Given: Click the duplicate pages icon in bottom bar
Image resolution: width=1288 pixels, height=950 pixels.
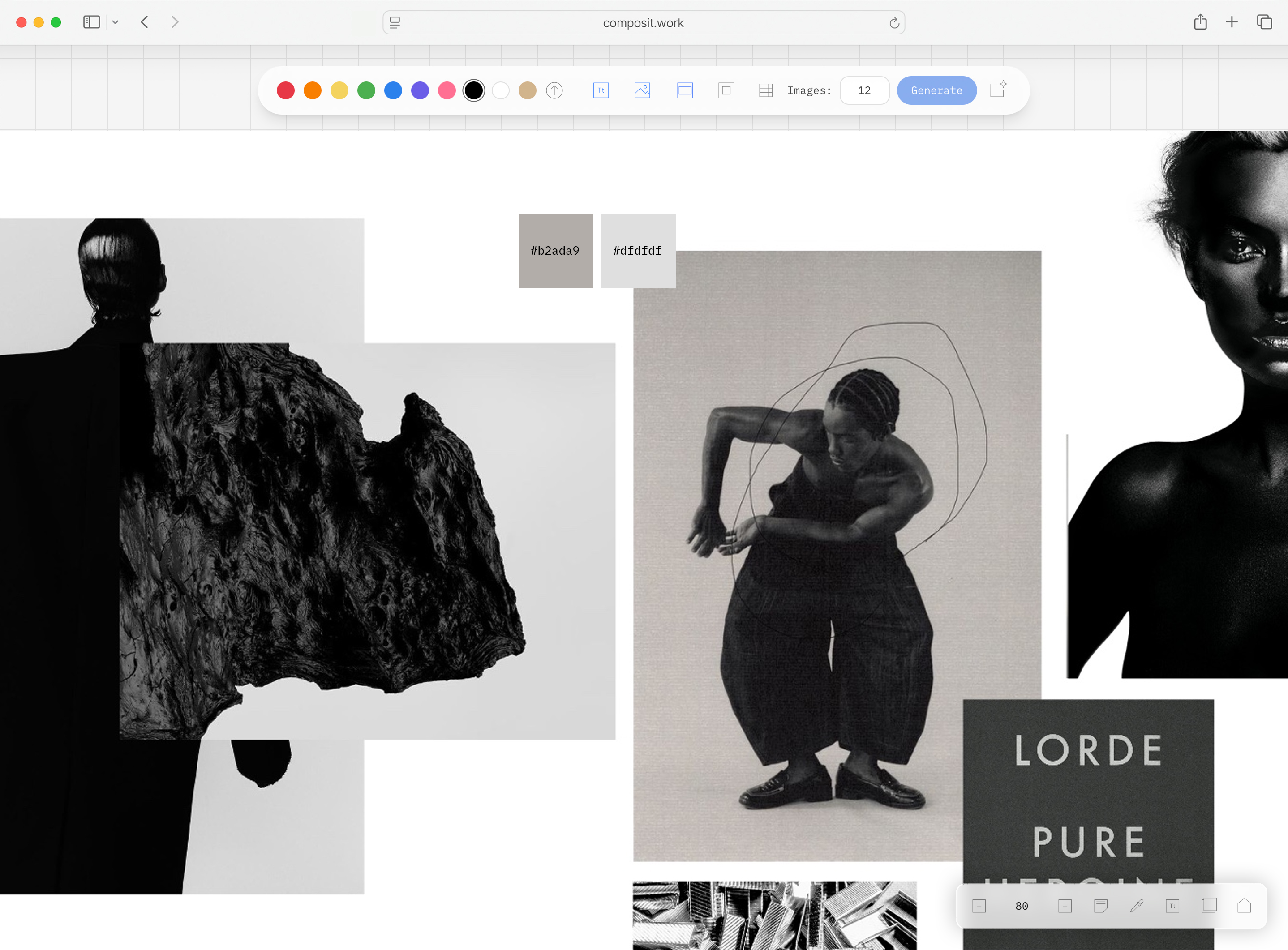Looking at the screenshot, I should coord(1209,906).
